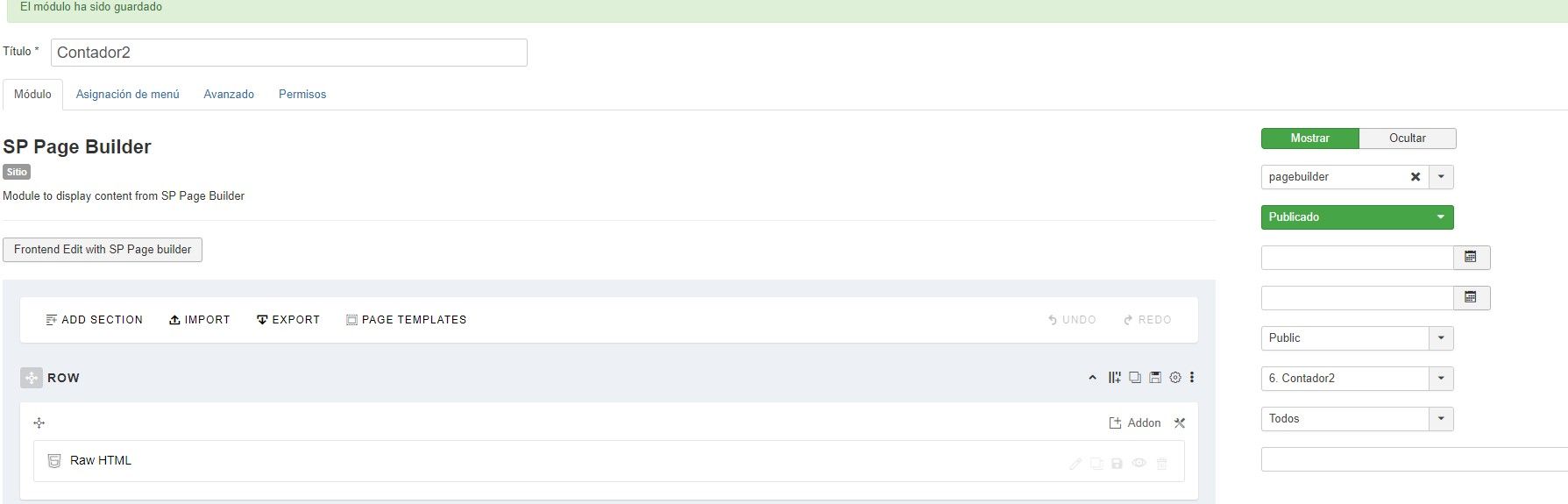
Task: Toggle Raw HTML addon visibility eye icon
Action: (x=1139, y=463)
